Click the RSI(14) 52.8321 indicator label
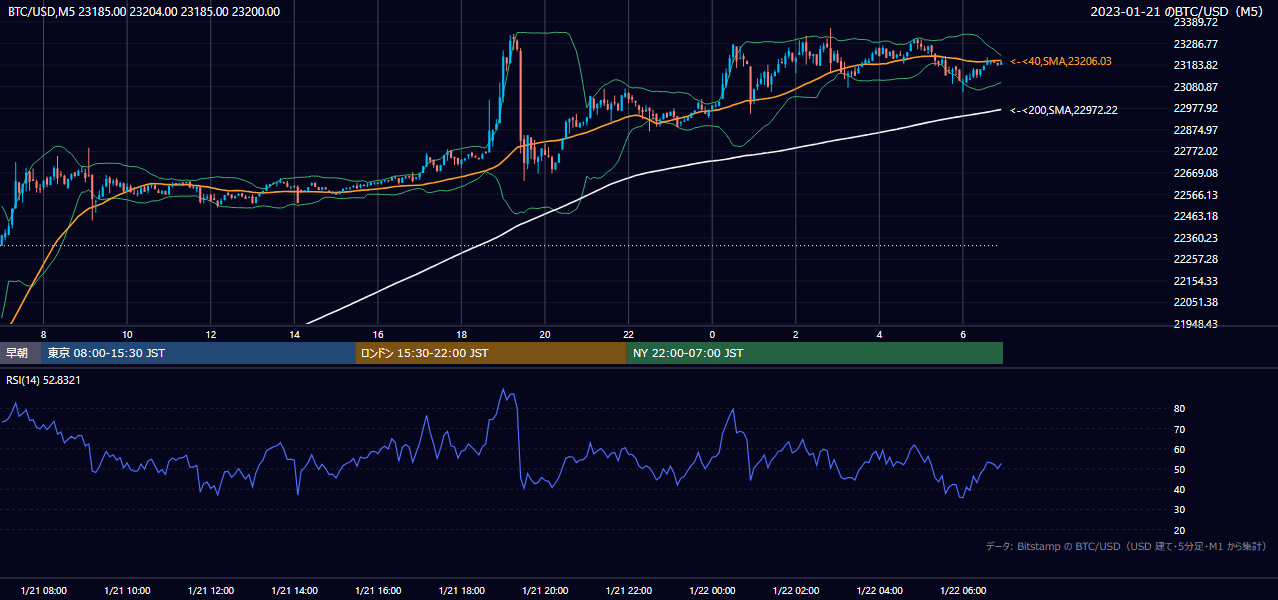Viewport: 1278px width, 600px height. [44, 380]
